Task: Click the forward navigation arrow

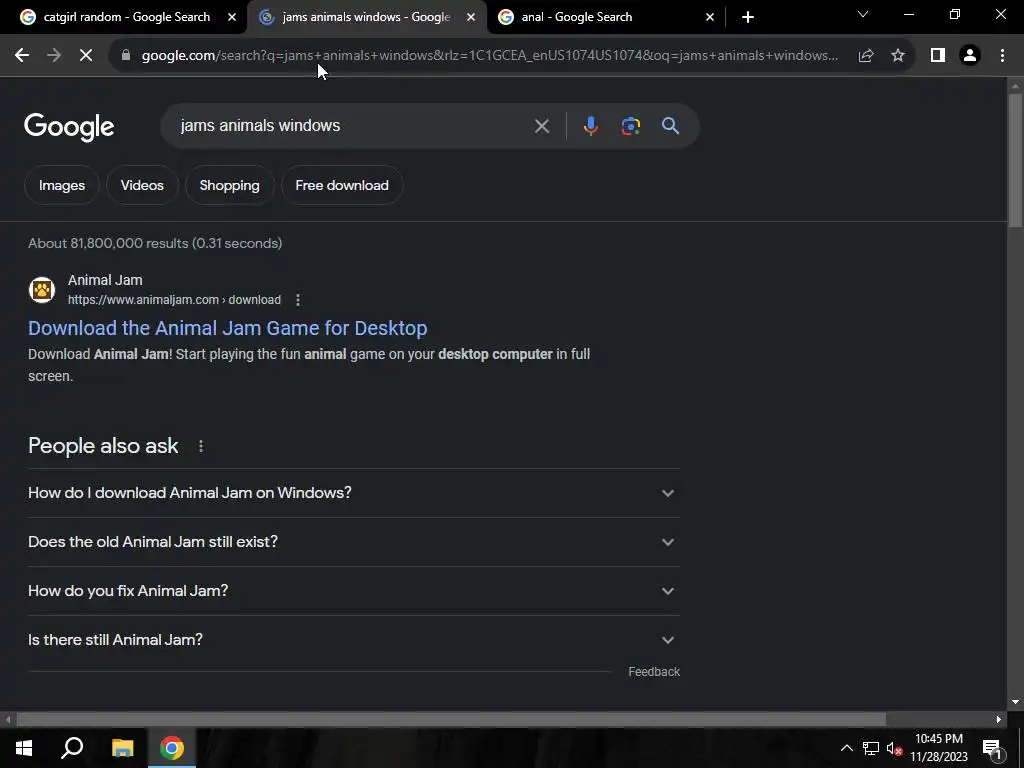Action: coord(54,56)
